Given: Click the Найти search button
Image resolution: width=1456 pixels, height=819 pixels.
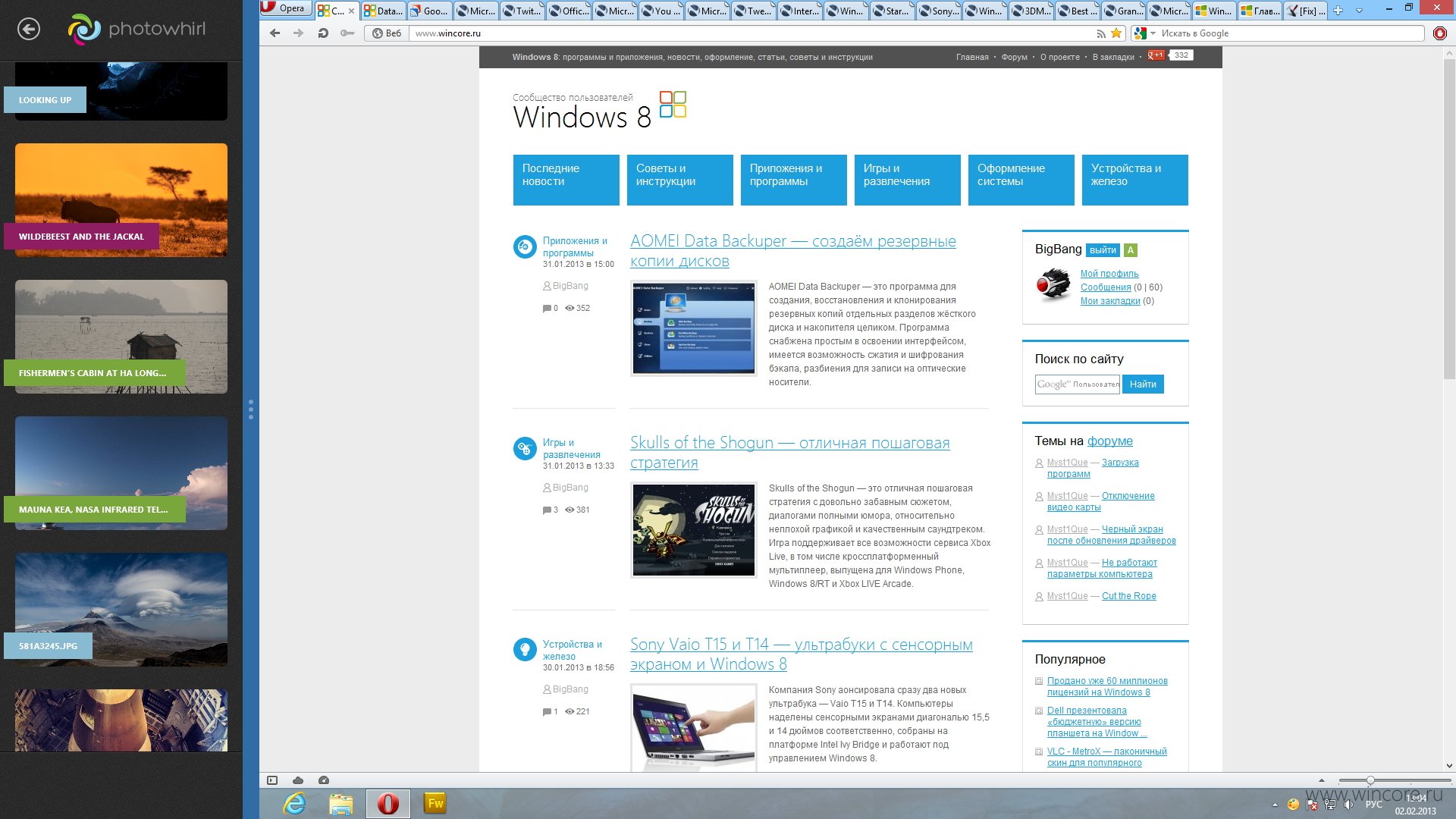Looking at the screenshot, I should (1143, 384).
